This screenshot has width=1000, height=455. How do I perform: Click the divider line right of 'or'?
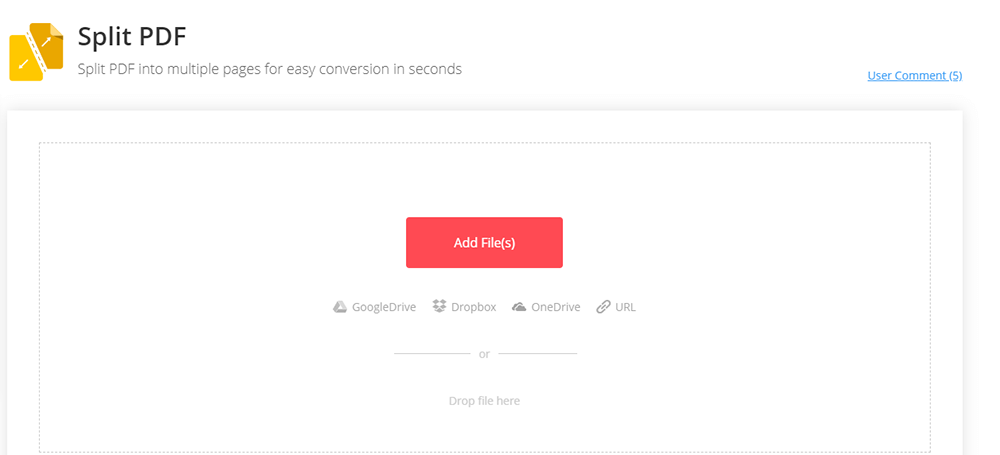tap(538, 353)
